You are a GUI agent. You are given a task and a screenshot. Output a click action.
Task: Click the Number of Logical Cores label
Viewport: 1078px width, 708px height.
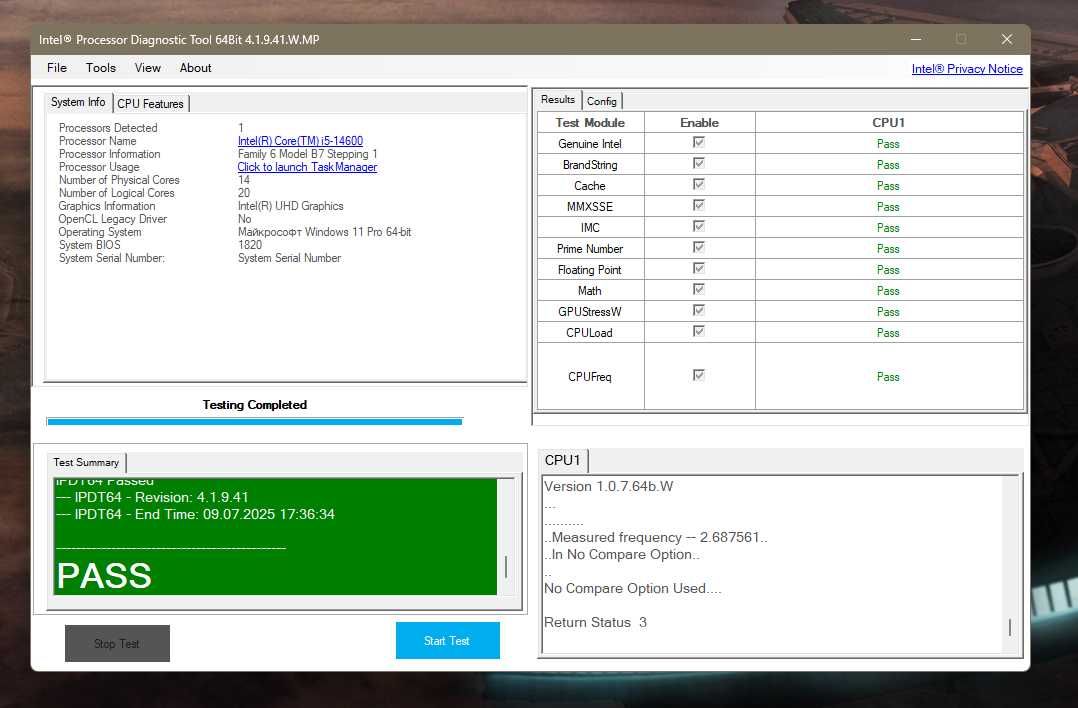[116, 193]
